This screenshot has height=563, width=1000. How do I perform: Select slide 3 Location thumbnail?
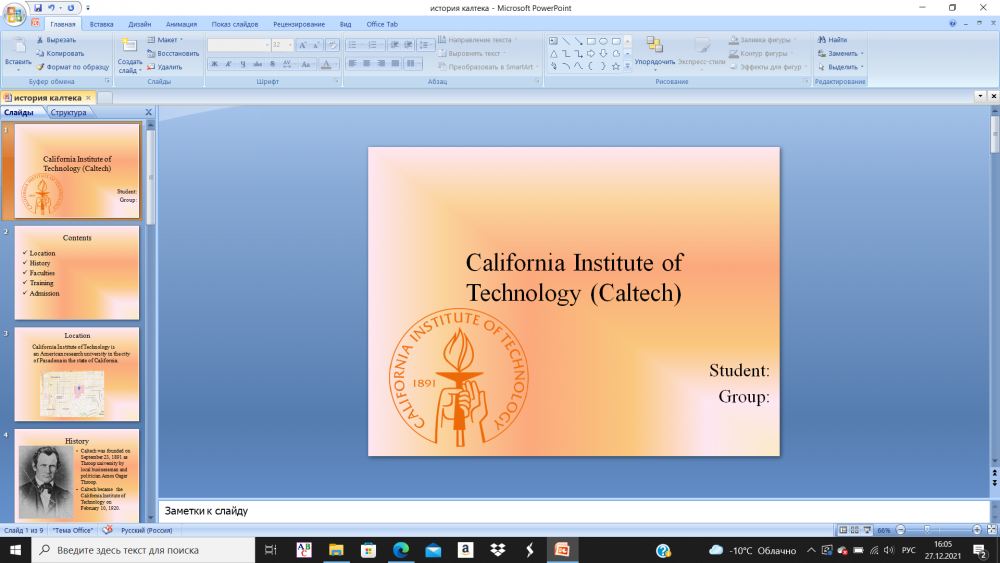77,374
